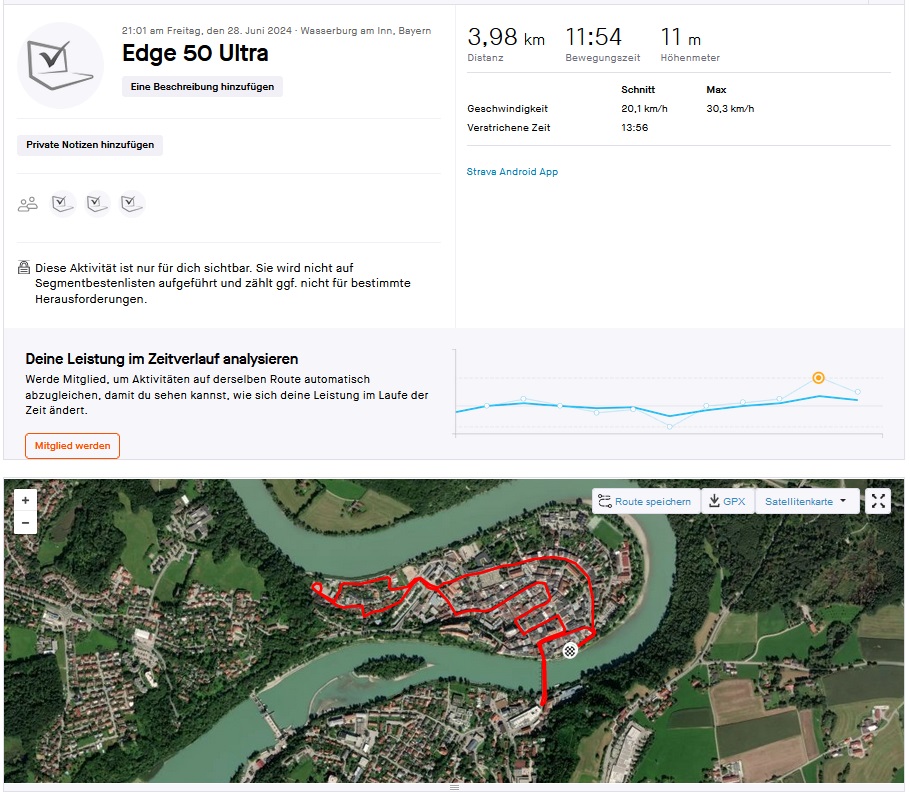This screenshot has width=910, height=792.
Task: Click the orange highlighted point on chart
Action: click(x=818, y=377)
